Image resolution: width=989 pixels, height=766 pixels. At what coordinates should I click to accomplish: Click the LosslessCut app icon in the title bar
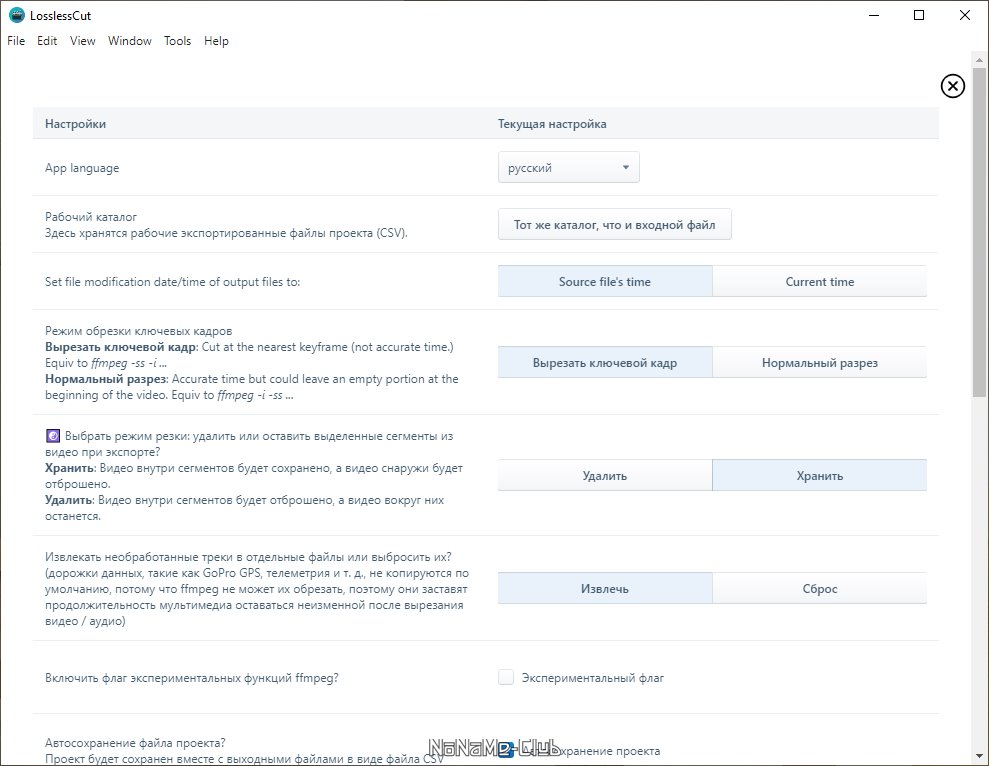[x=16, y=15]
